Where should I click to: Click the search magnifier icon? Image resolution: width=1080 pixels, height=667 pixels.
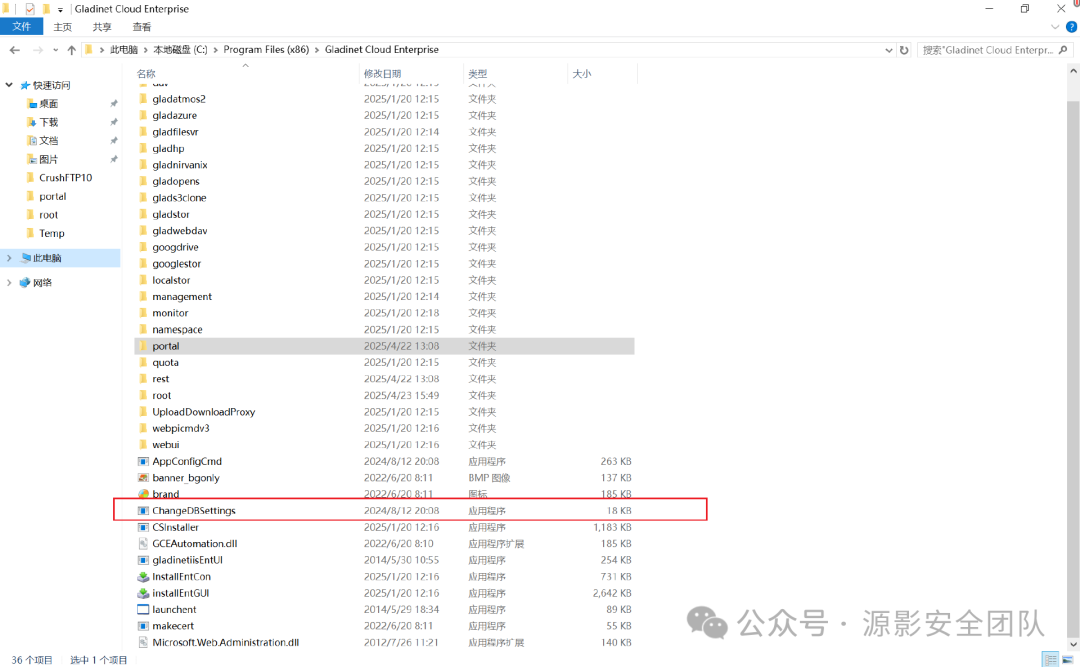pyautogui.click(x=1063, y=50)
